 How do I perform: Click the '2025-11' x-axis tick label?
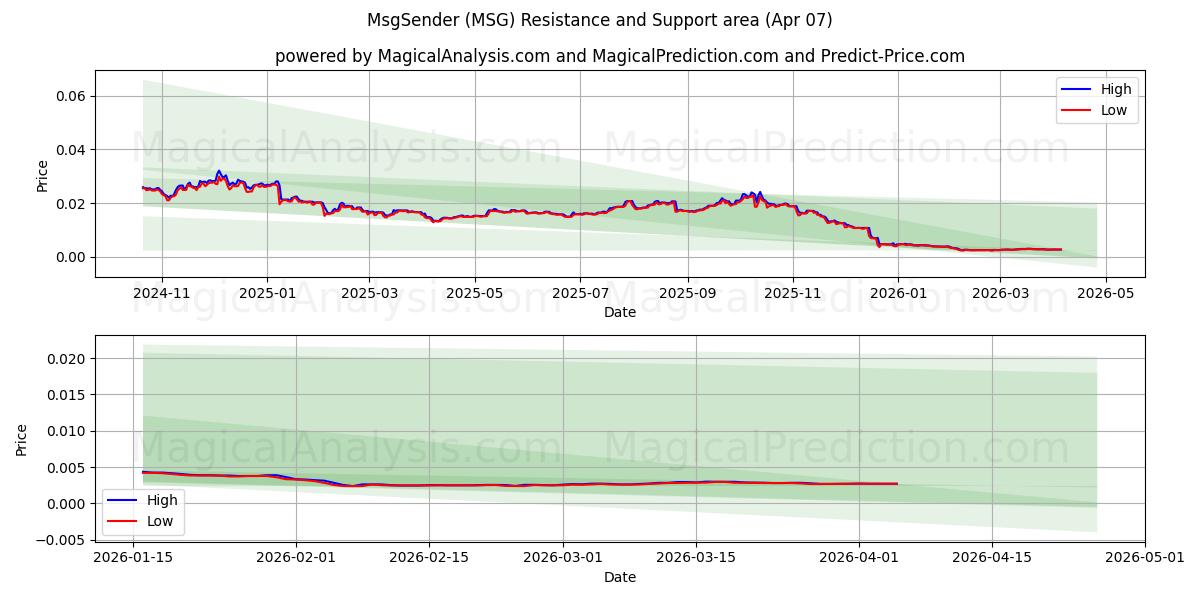tap(792, 293)
